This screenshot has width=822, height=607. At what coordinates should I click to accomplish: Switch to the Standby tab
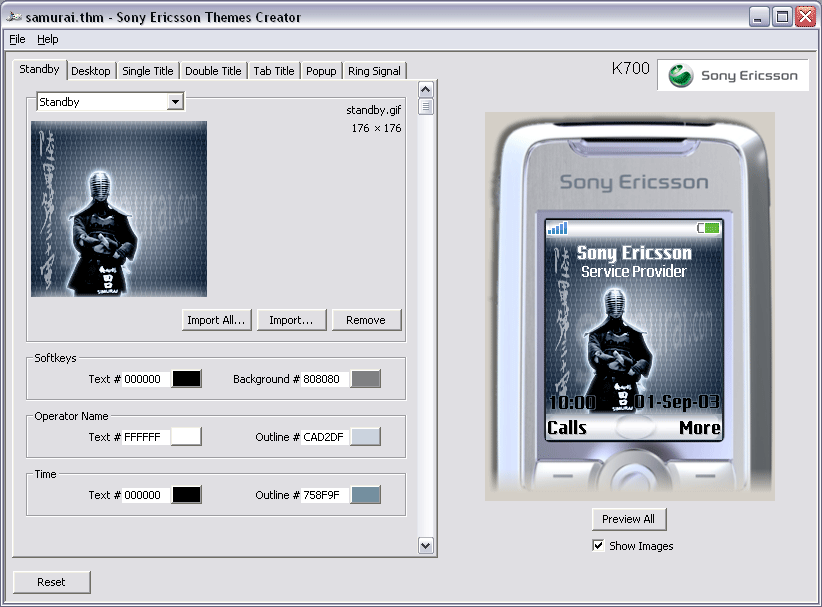(39, 69)
